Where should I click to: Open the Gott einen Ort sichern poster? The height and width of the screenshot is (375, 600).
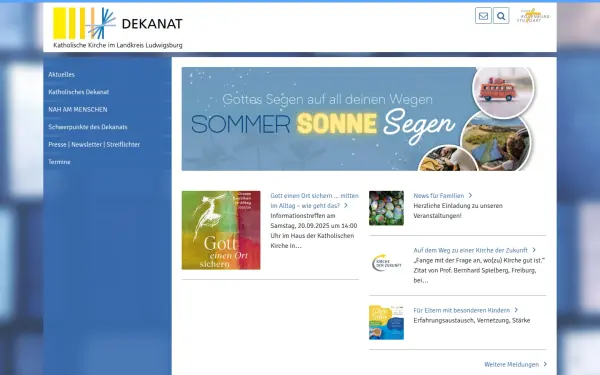(221, 230)
